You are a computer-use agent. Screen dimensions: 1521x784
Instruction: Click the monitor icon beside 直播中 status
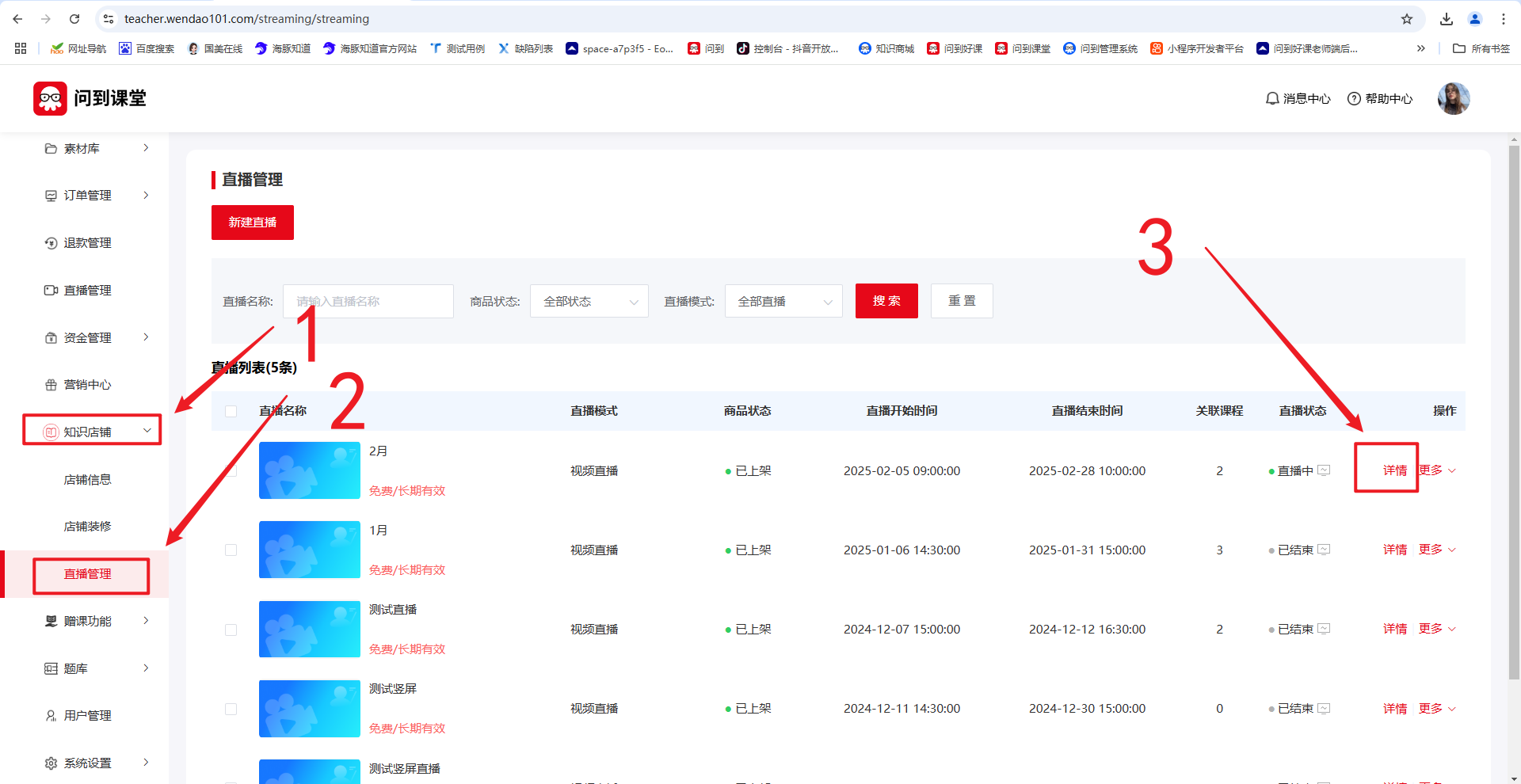coord(1324,470)
